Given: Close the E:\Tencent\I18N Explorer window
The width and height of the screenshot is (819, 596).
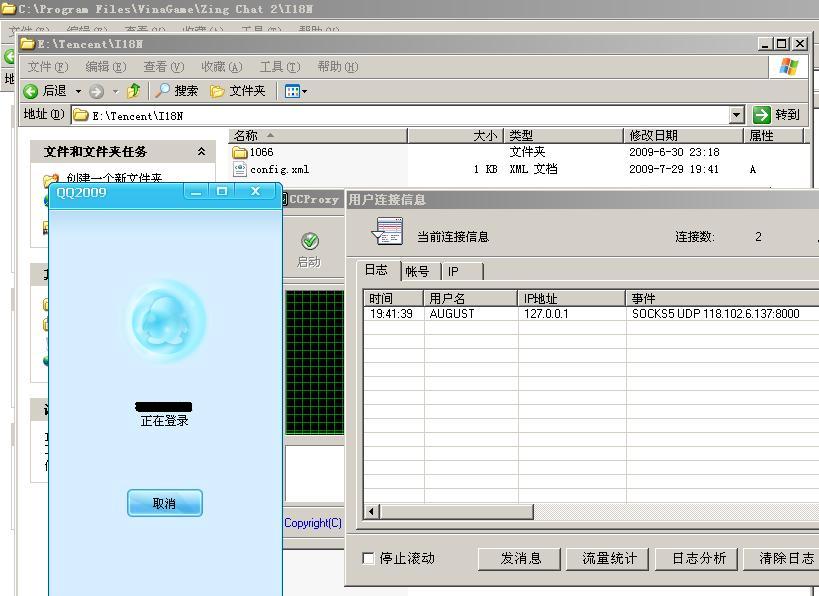Looking at the screenshot, I should [x=800, y=44].
